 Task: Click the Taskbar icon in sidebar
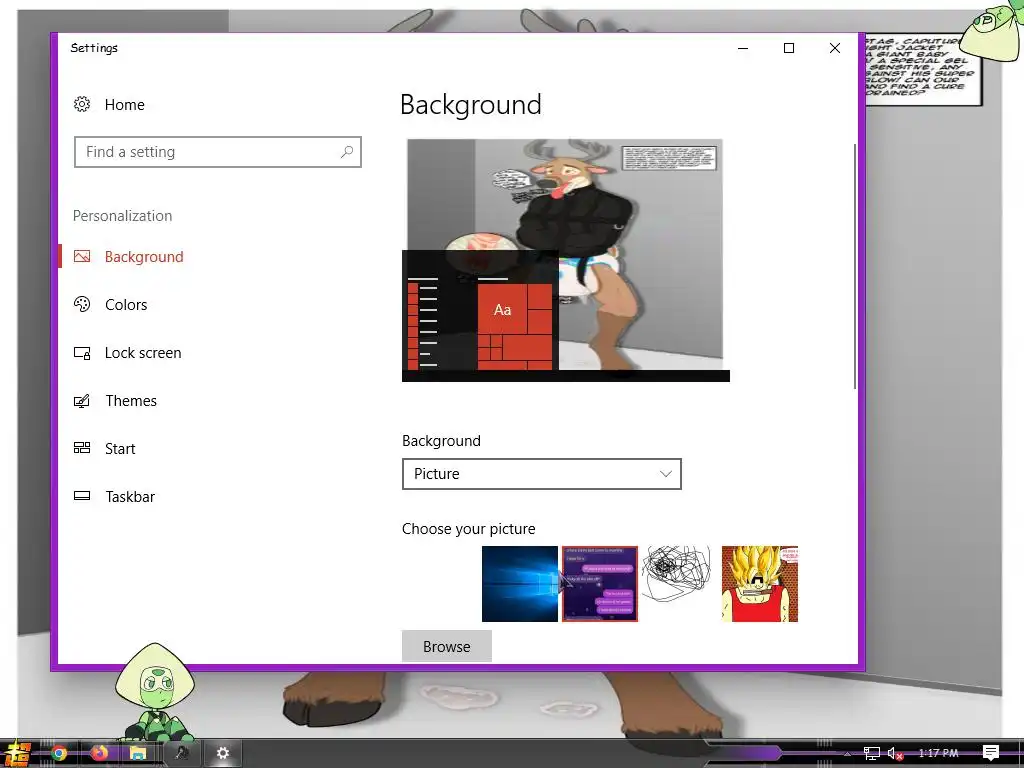point(82,496)
